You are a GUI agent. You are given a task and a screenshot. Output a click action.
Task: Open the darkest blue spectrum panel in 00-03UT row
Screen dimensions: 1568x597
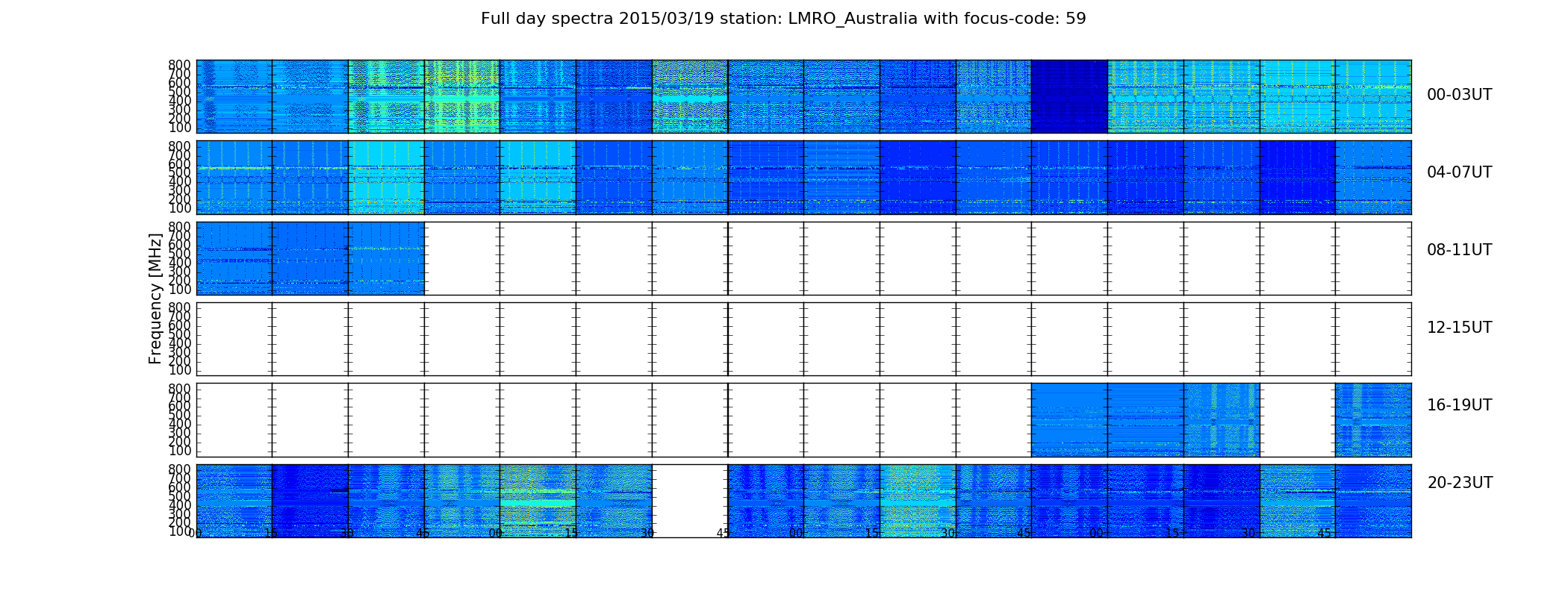[1069, 96]
